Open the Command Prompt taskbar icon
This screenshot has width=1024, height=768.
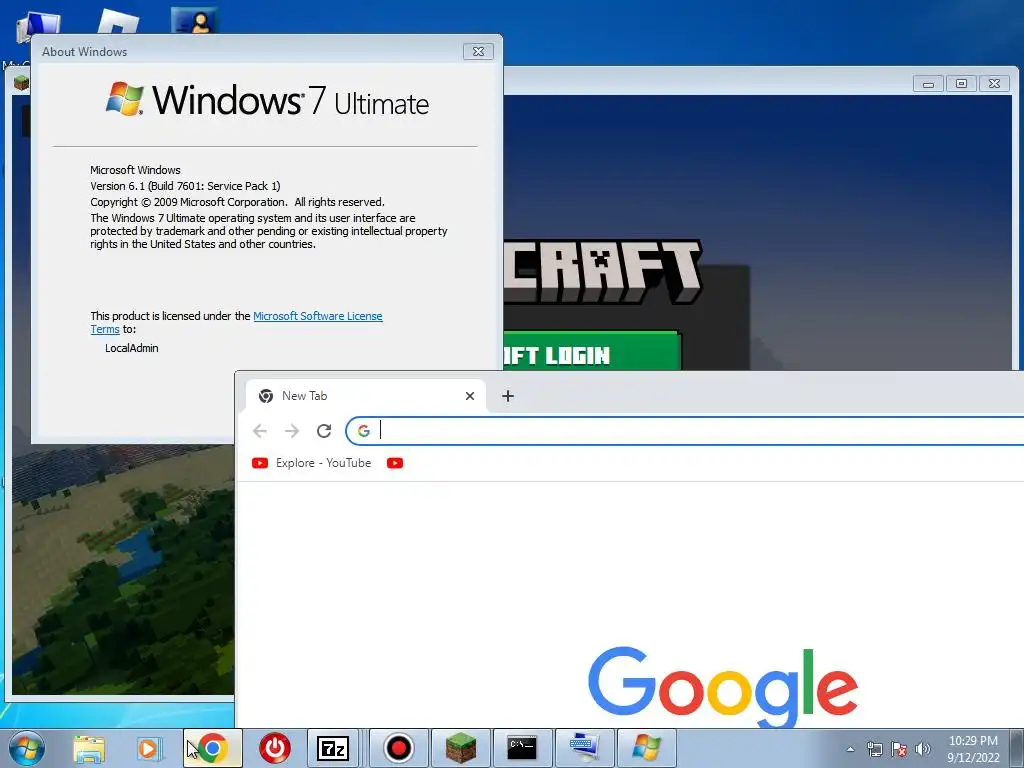tap(522, 748)
